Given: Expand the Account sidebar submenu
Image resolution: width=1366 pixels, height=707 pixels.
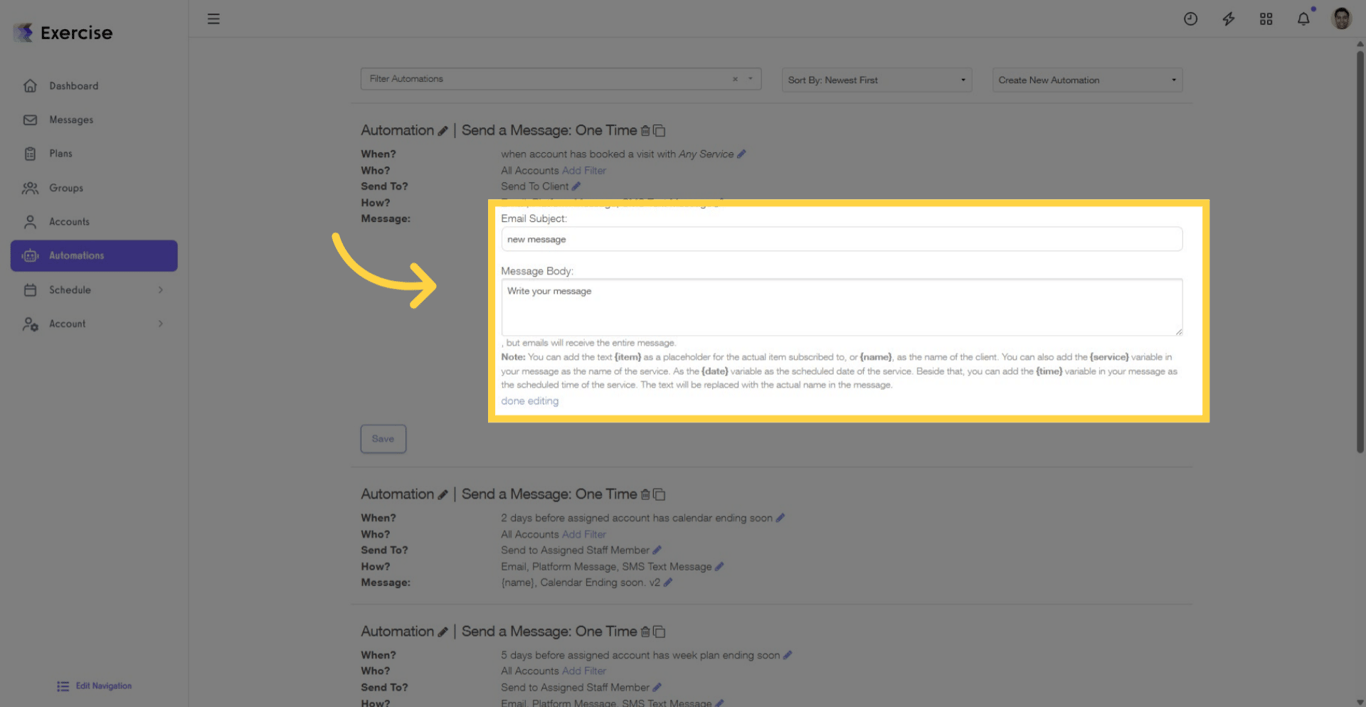Looking at the screenshot, I should coord(160,324).
